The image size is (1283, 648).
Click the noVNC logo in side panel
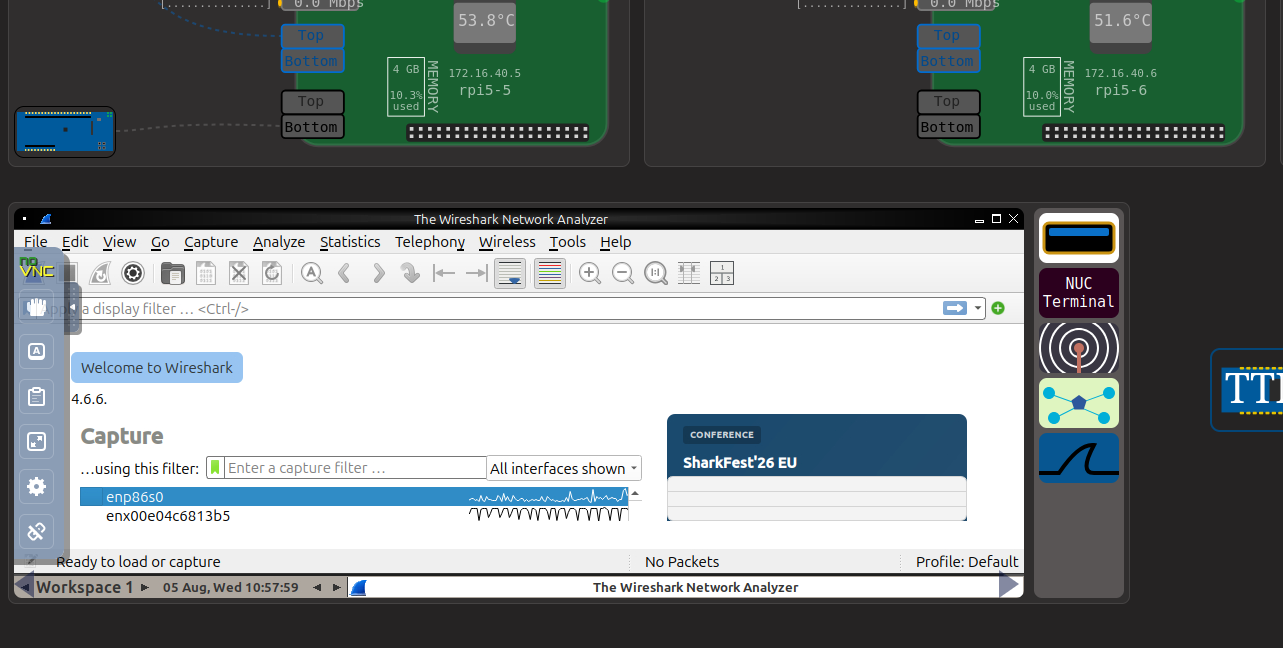[36, 268]
